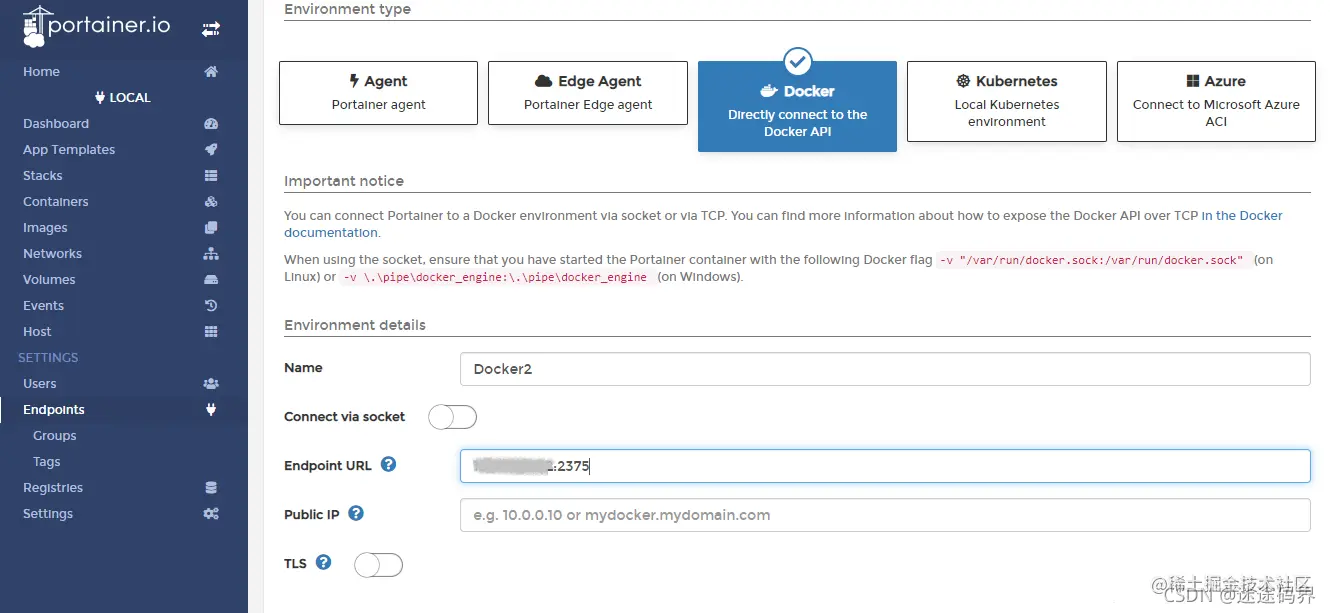
Task: Select the Edge Agent environment option
Action: (x=588, y=93)
